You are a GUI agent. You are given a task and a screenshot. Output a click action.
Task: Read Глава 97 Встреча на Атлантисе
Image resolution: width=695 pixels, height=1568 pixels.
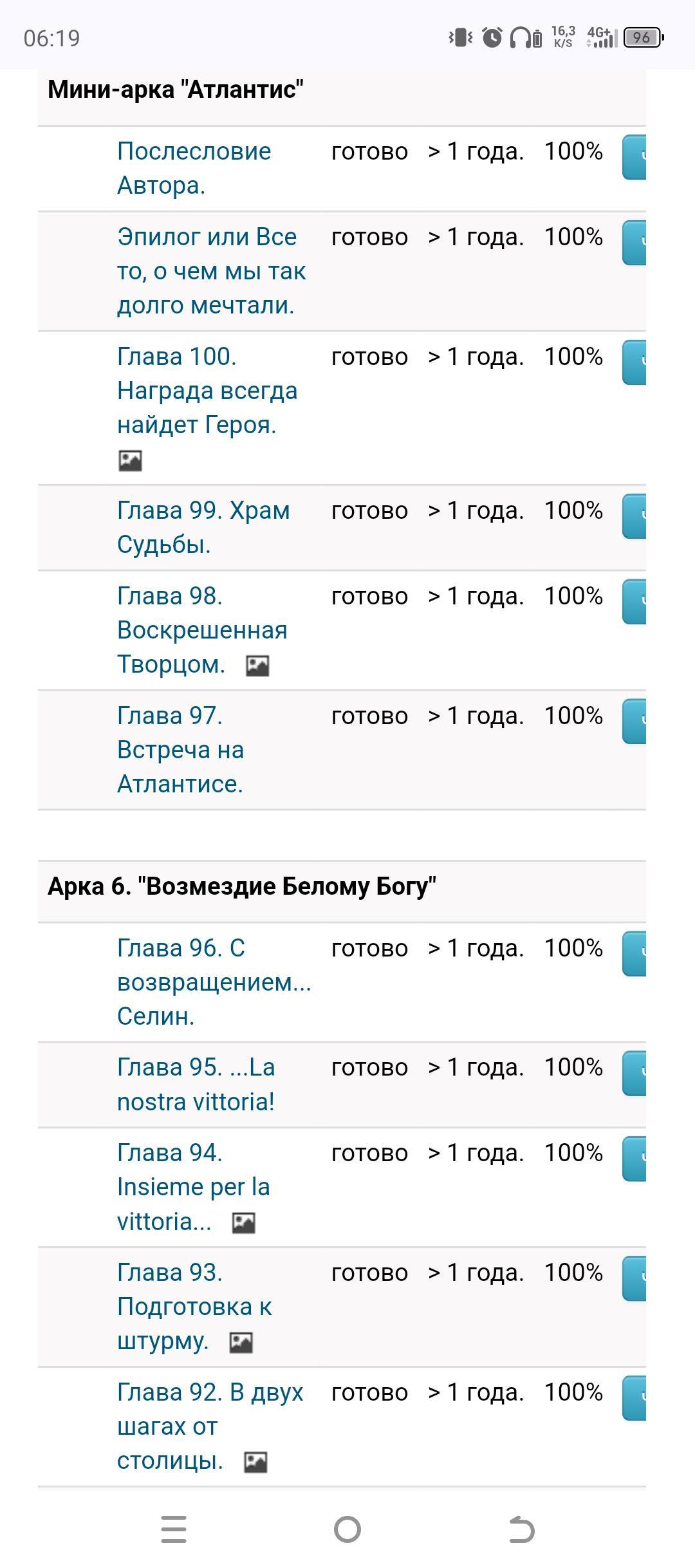(x=180, y=750)
